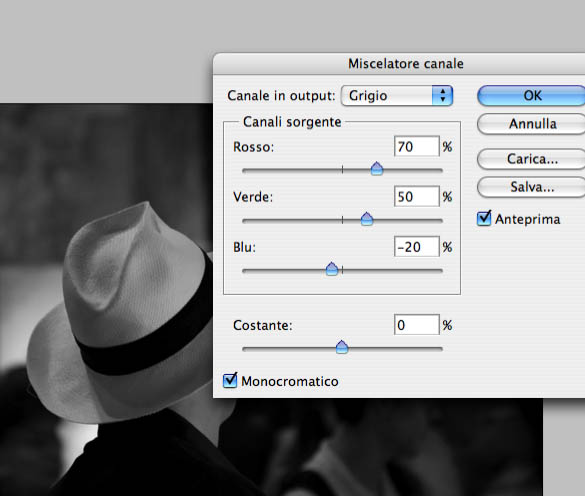Viewport: 585px width, 496px height.
Task: Save settings with the Salva... button
Action: [531, 187]
